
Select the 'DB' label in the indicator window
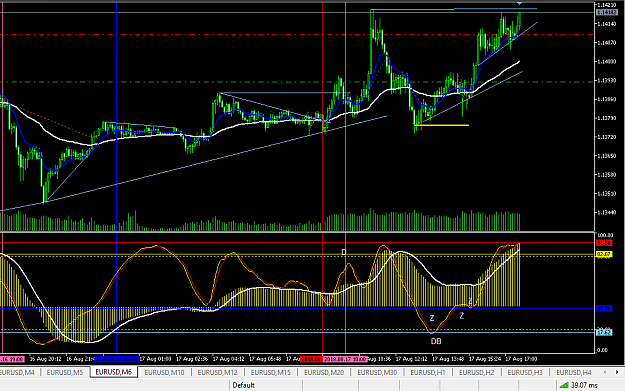click(436, 341)
